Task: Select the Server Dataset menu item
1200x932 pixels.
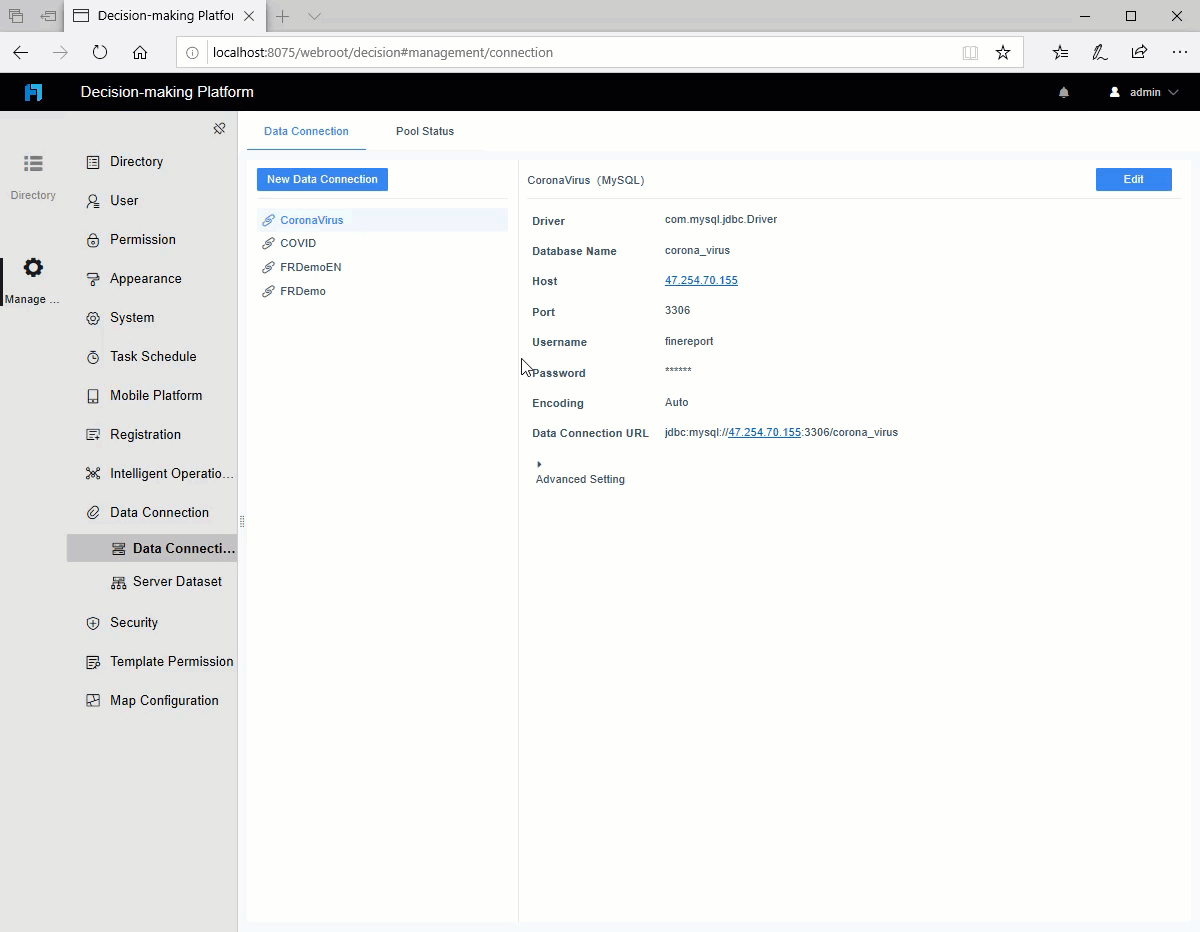Action: pyautogui.click(x=177, y=581)
